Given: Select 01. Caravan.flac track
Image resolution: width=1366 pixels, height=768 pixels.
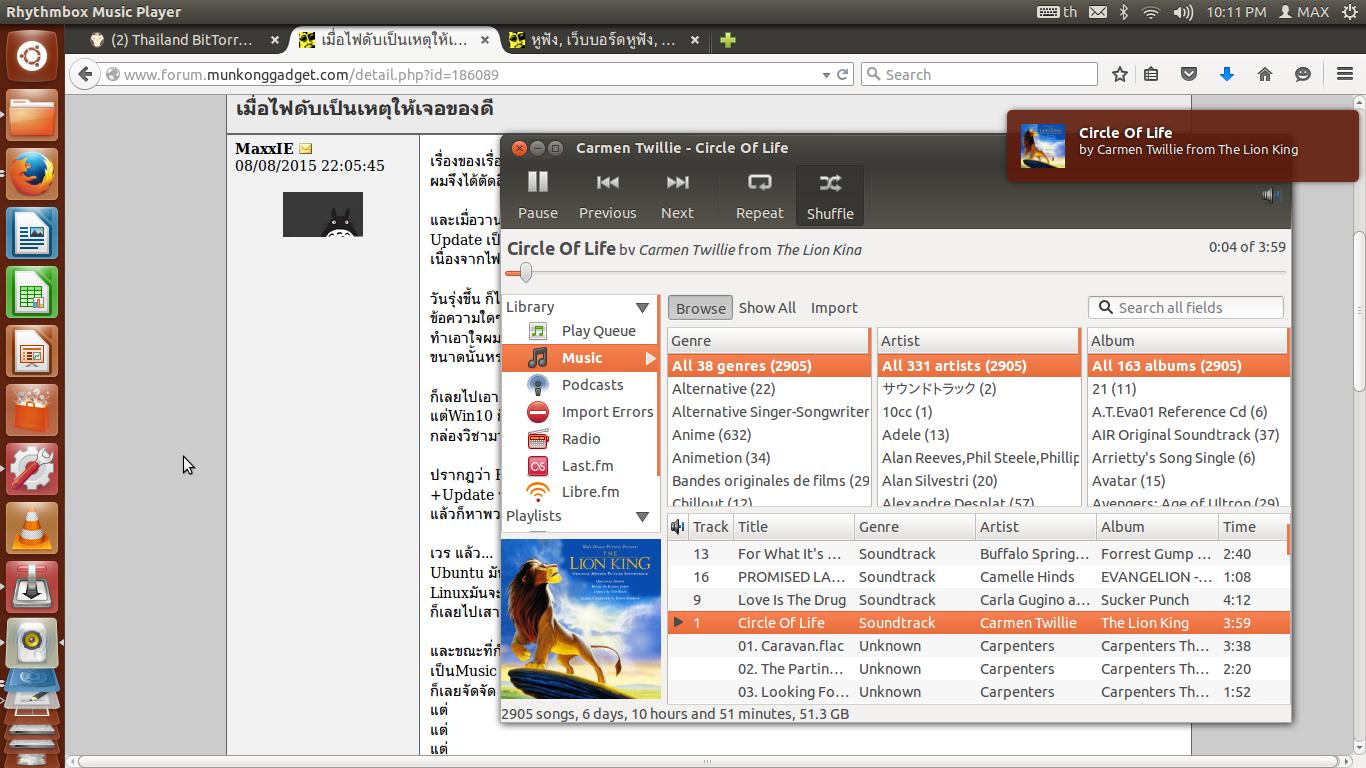Looking at the screenshot, I should coord(979,646).
